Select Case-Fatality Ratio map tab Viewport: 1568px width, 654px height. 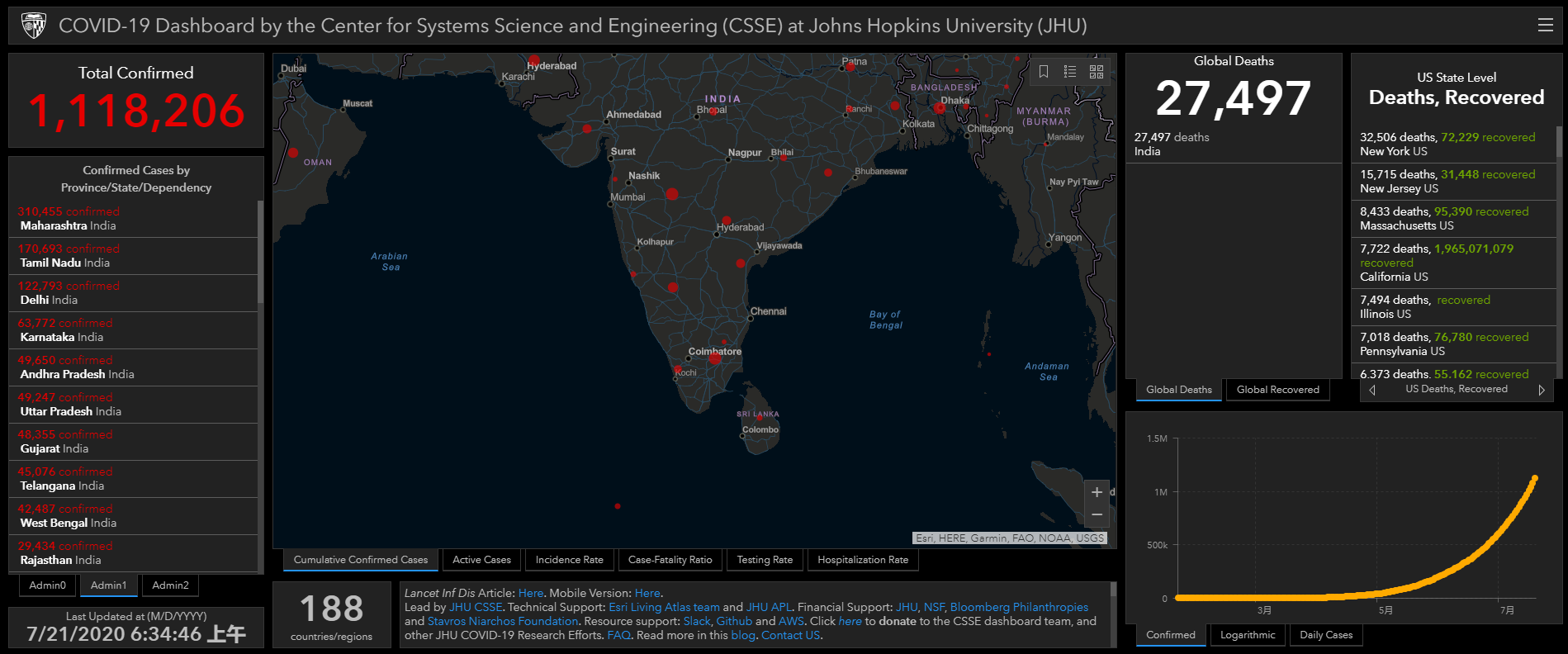[670, 560]
